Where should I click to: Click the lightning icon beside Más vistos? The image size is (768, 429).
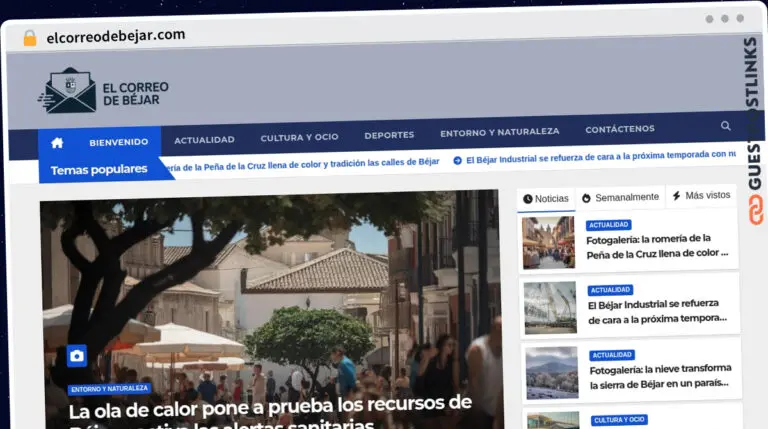[676, 196]
